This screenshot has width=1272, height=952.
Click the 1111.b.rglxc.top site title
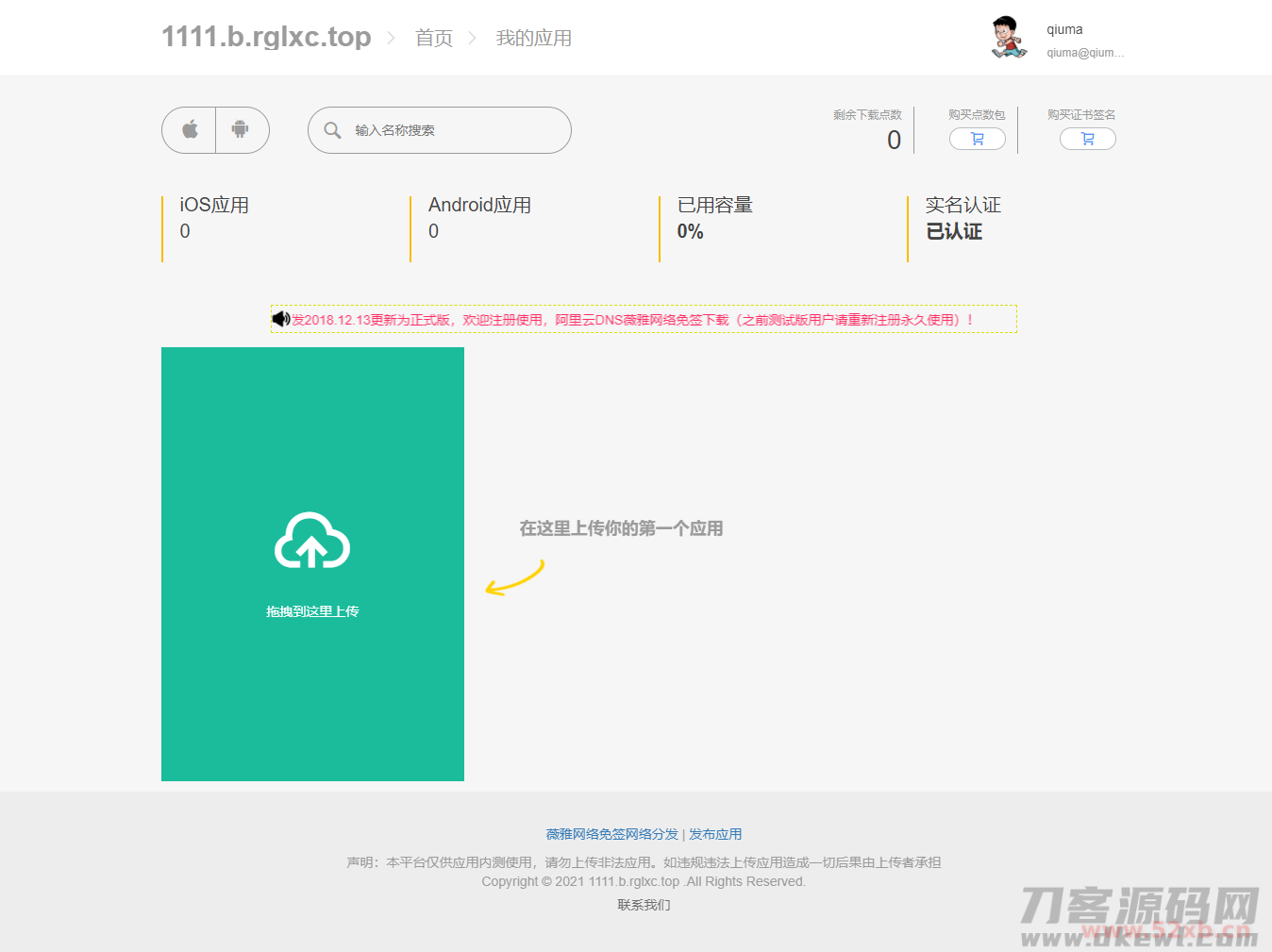click(266, 37)
